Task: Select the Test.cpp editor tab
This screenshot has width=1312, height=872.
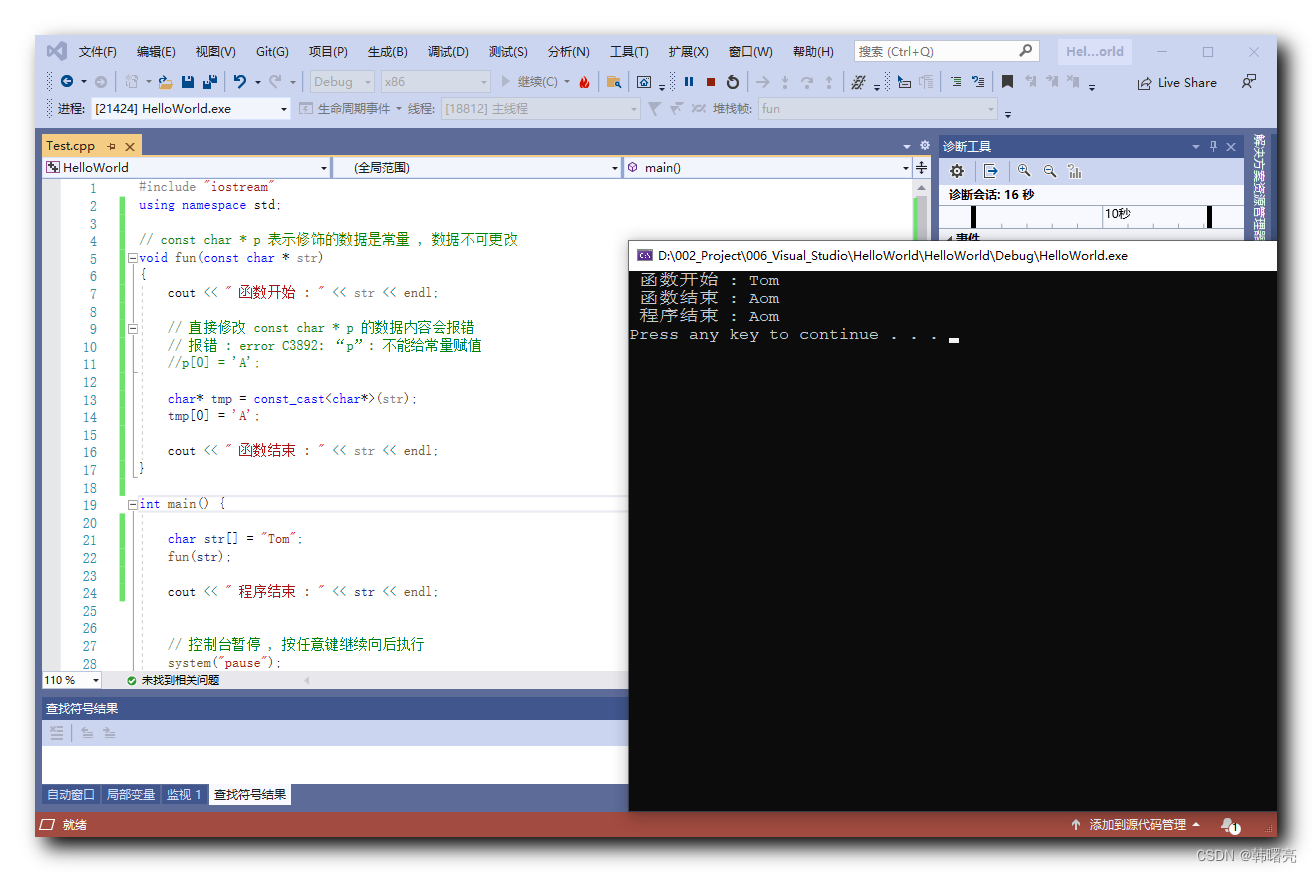Action: 71,146
